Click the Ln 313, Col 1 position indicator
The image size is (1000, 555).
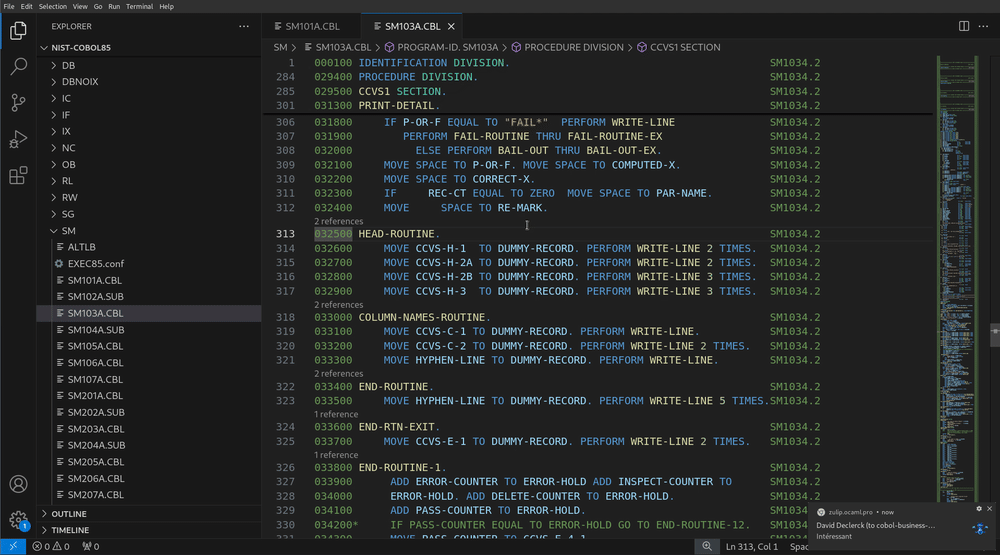[753, 546]
